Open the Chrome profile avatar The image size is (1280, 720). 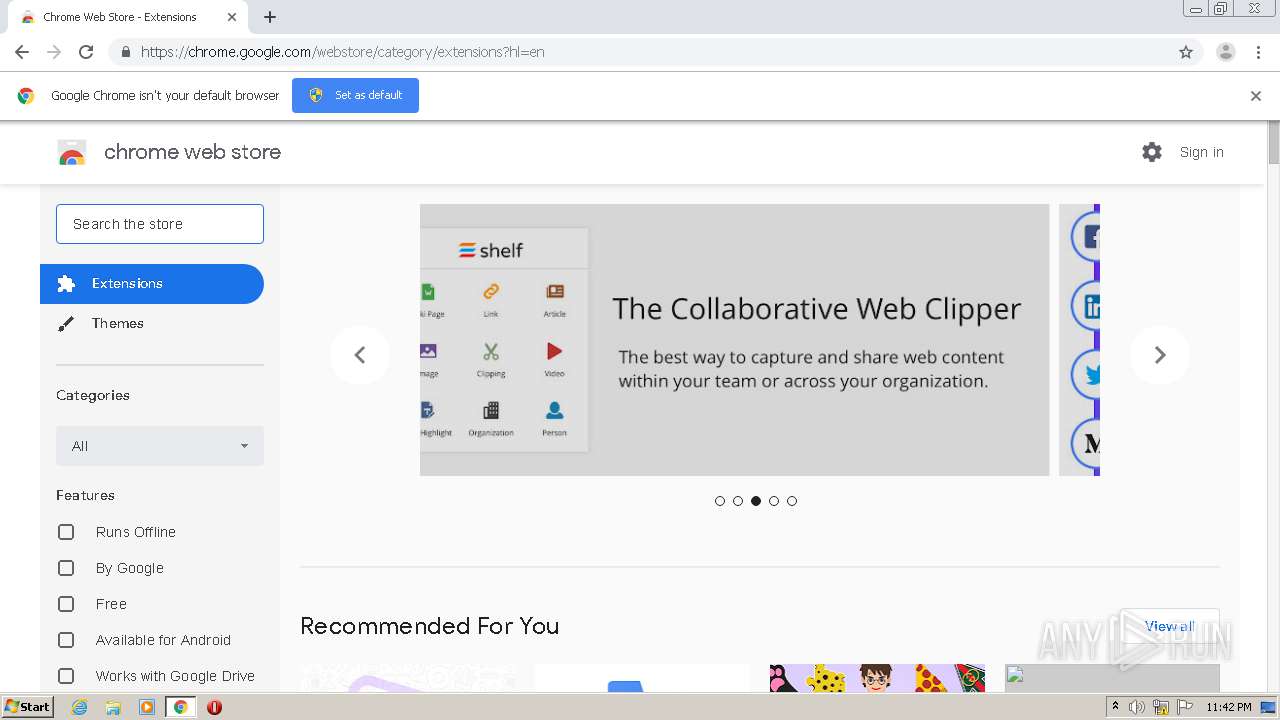click(1226, 52)
